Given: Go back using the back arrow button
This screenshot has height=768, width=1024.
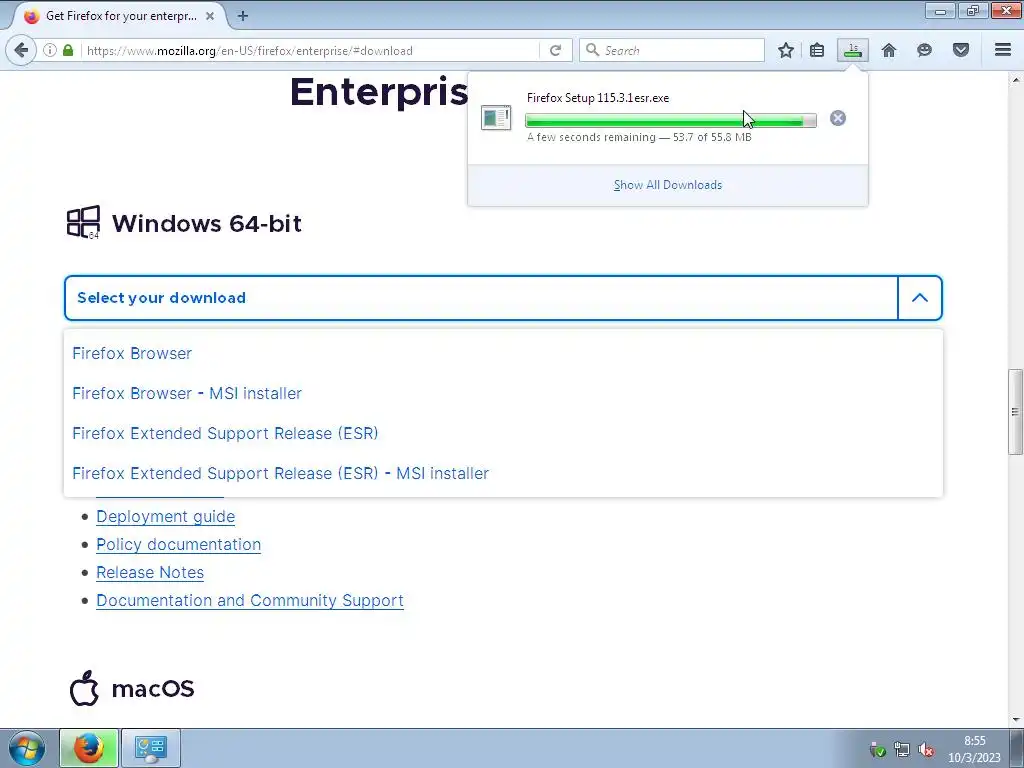Looking at the screenshot, I should (21, 50).
